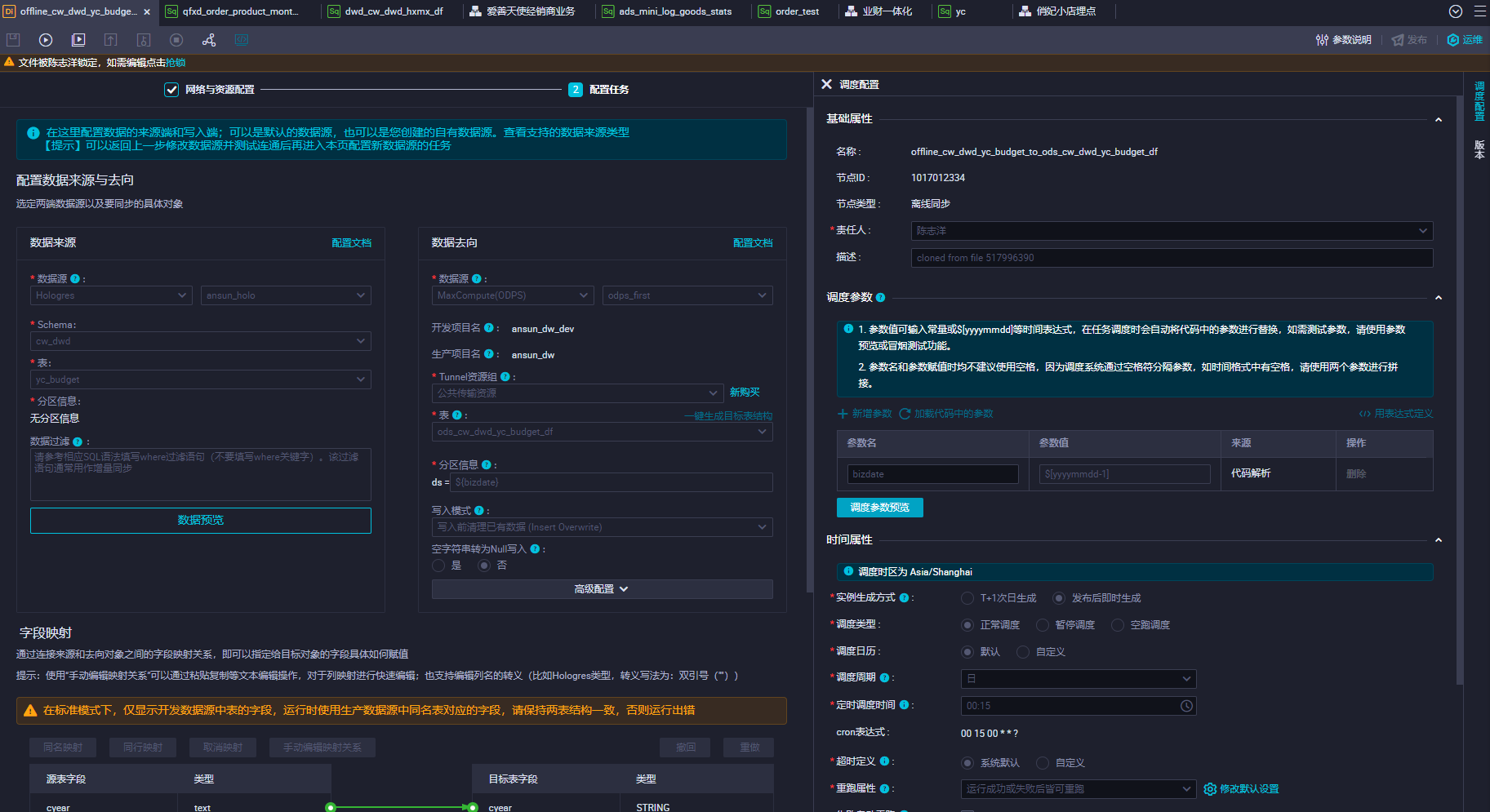Viewport: 1490px width, 812px height.
Task: Switch to 业财一体化 tab
Action: [887, 11]
